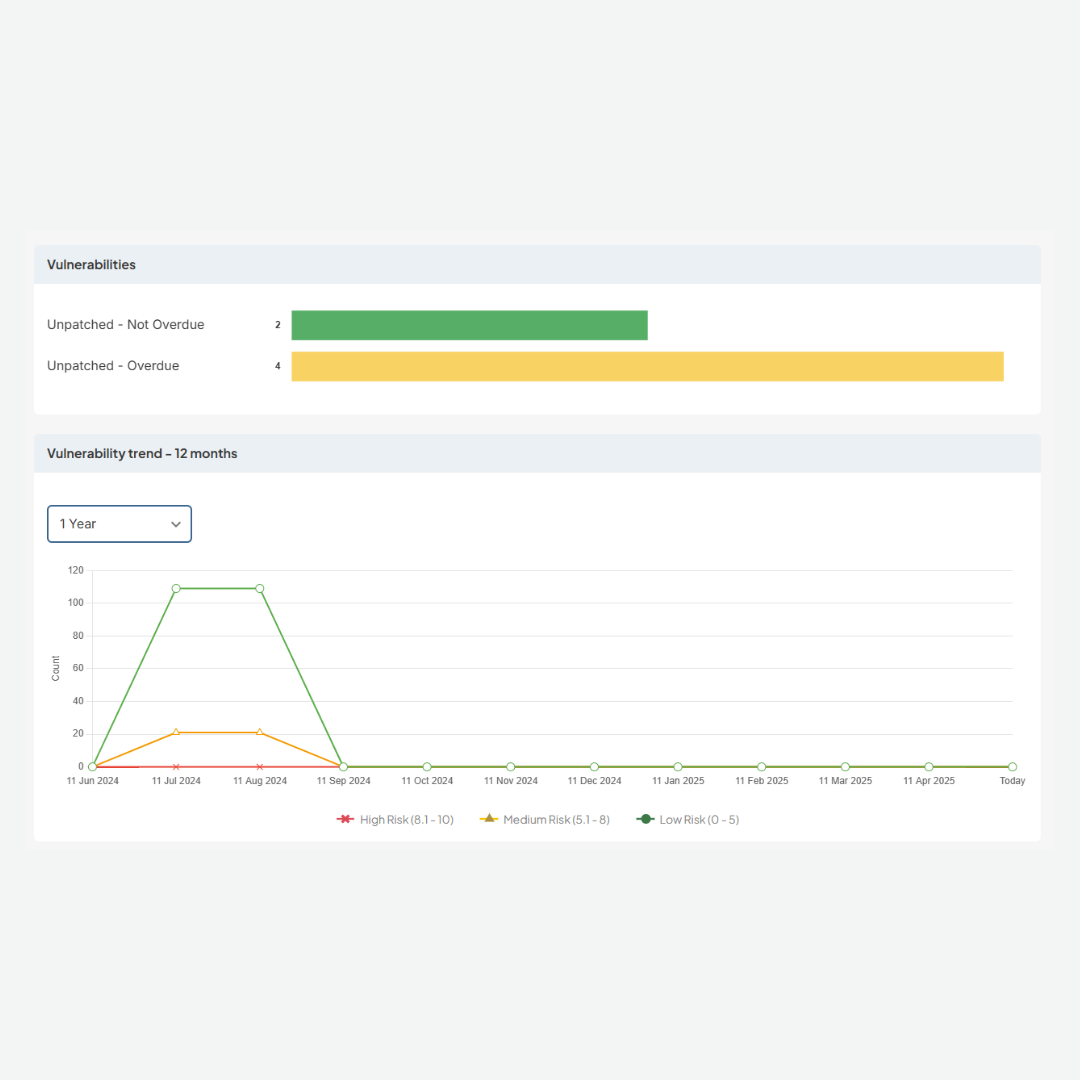Select High Risk cross marker at 11 Aug 2024

(260, 767)
